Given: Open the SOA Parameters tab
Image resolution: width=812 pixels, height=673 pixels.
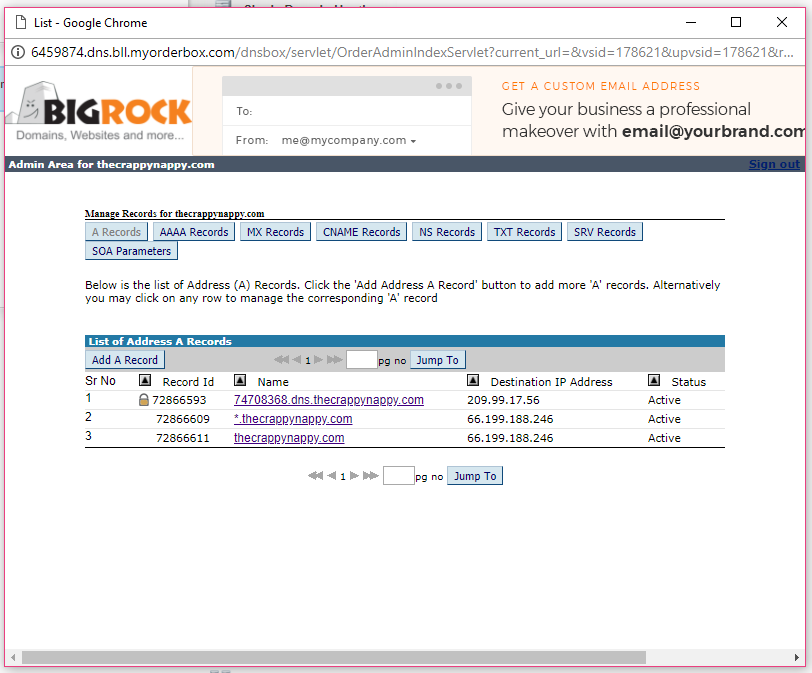Looking at the screenshot, I should (x=131, y=251).
